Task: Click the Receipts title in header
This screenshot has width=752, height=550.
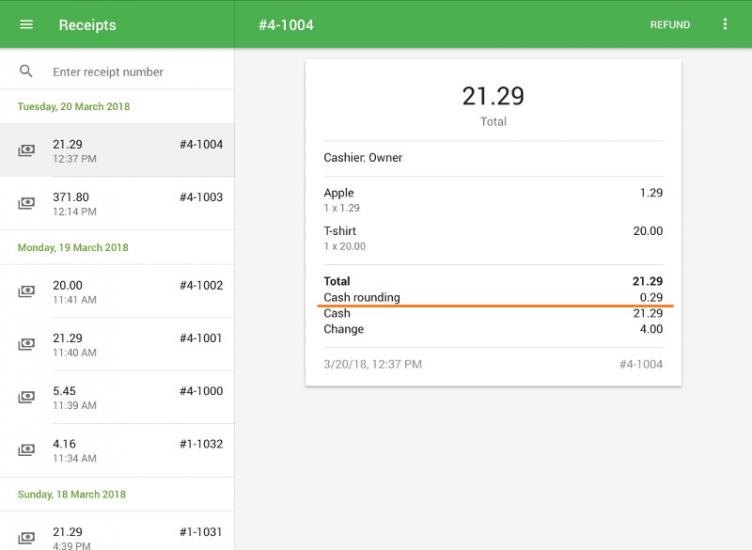Action: [x=87, y=24]
